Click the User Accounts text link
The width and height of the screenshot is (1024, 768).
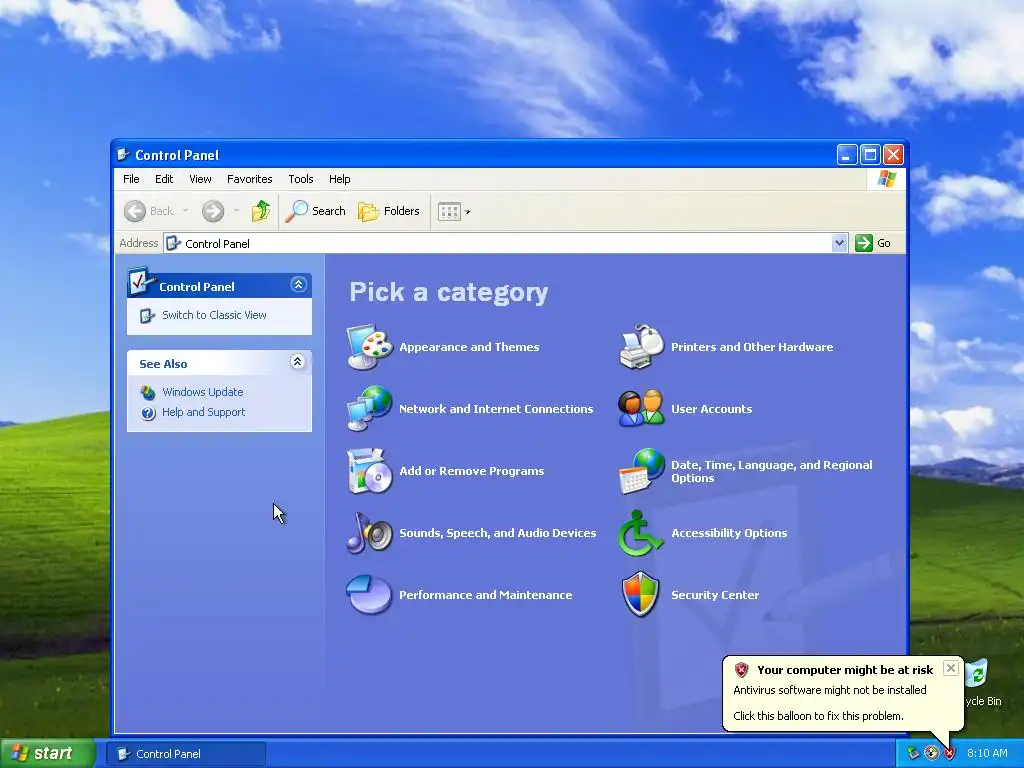pos(712,409)
